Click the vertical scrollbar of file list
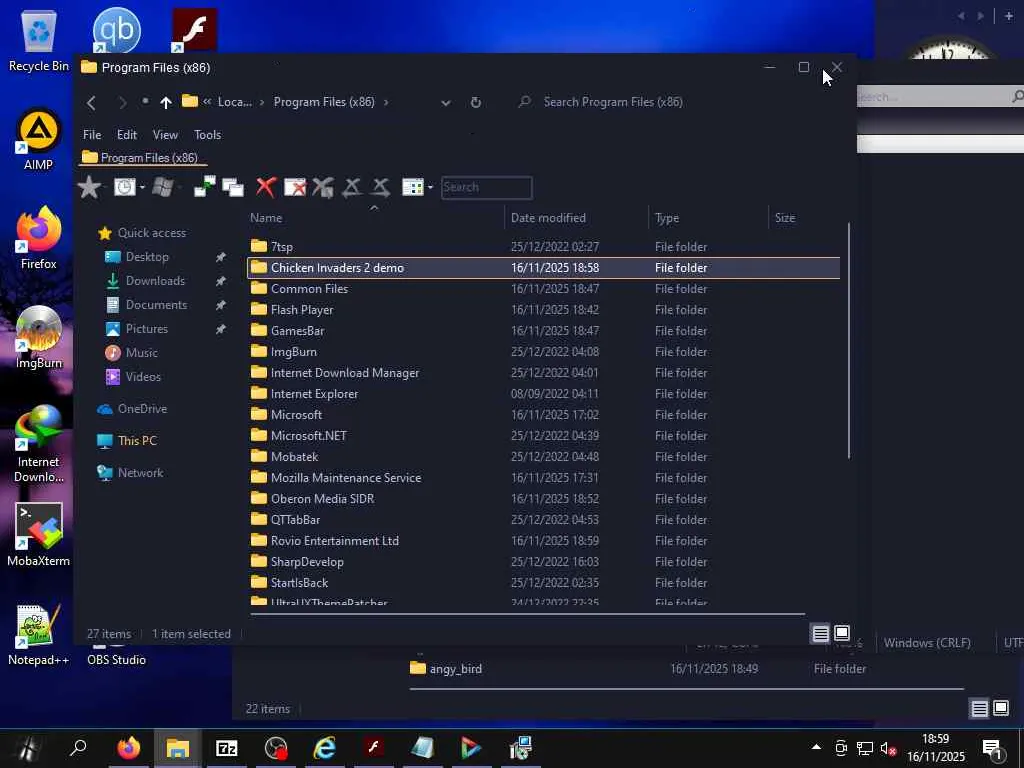Image resolution: width=1024 pixels, height=768 pixels. click(x=848, y=340)
